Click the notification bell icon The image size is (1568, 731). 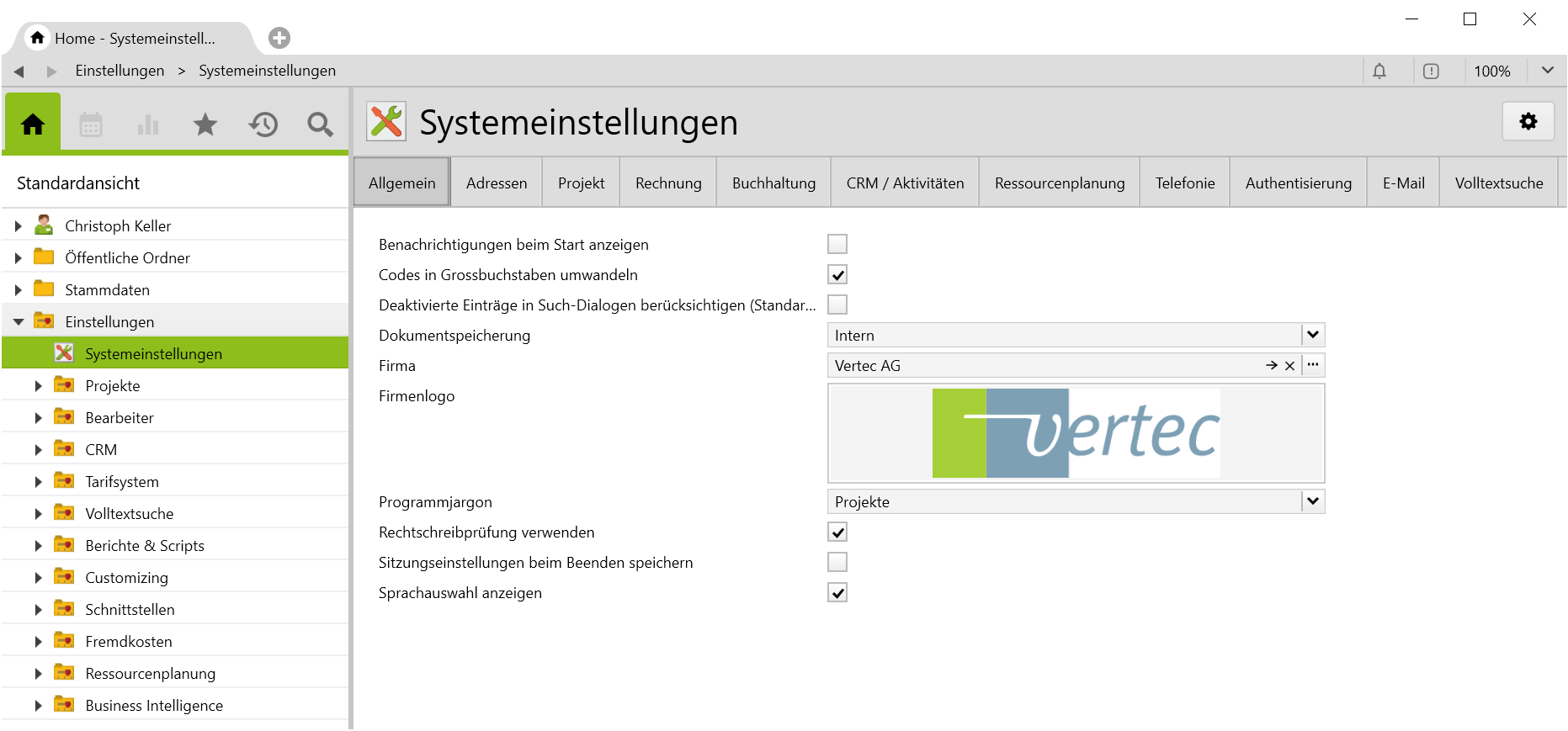point(1379,72)
